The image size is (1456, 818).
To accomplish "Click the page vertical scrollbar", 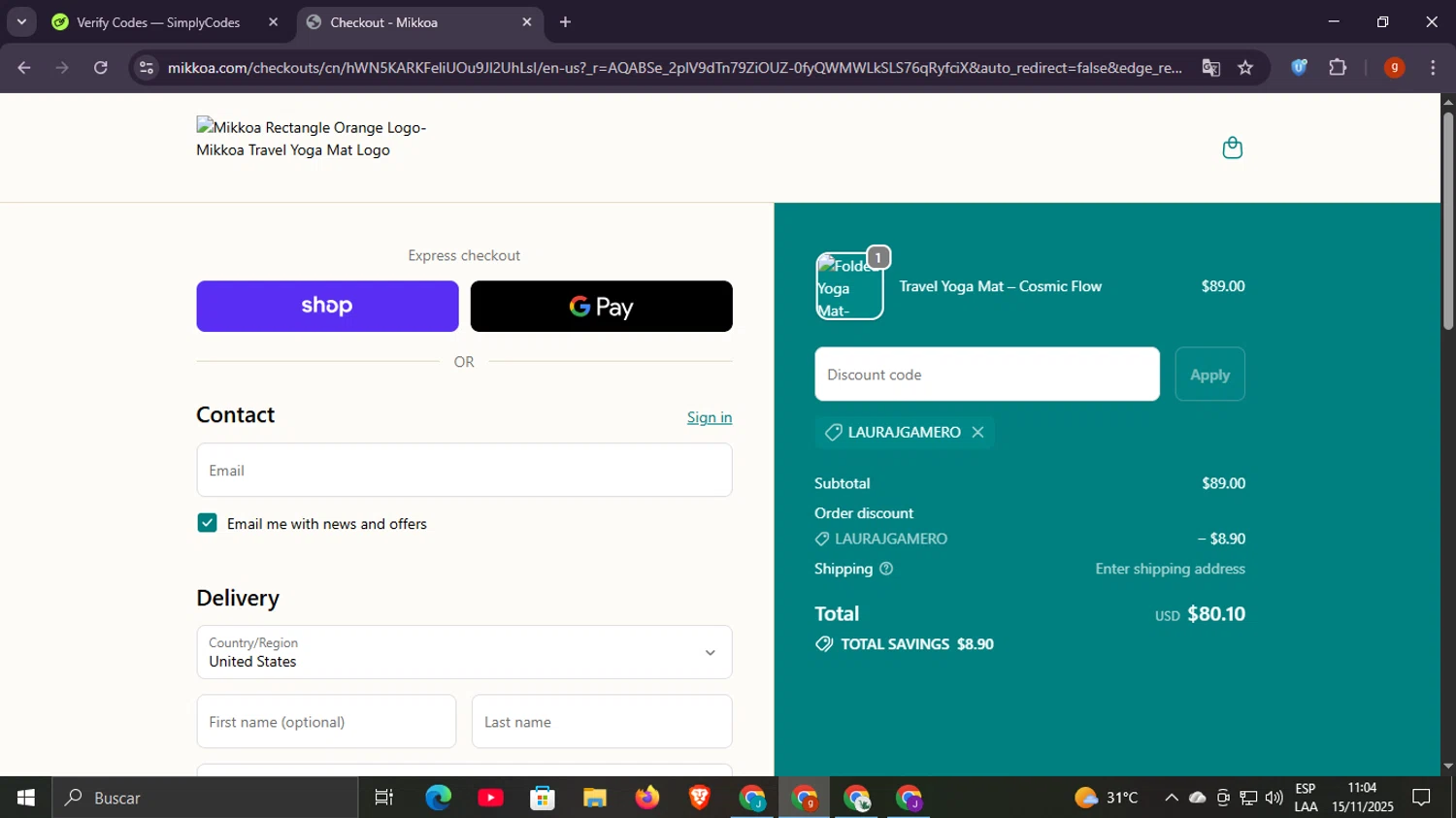I will [1447, 223].
